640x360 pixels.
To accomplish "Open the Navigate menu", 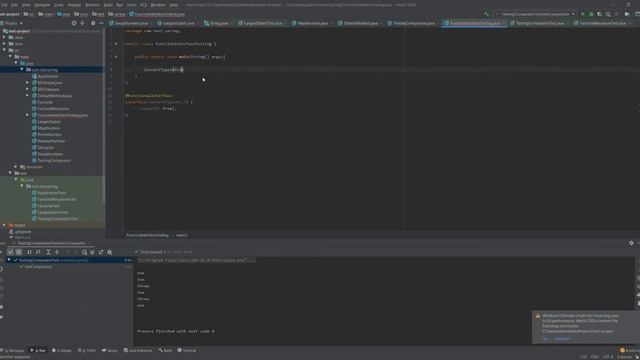I will pos(42,5).
